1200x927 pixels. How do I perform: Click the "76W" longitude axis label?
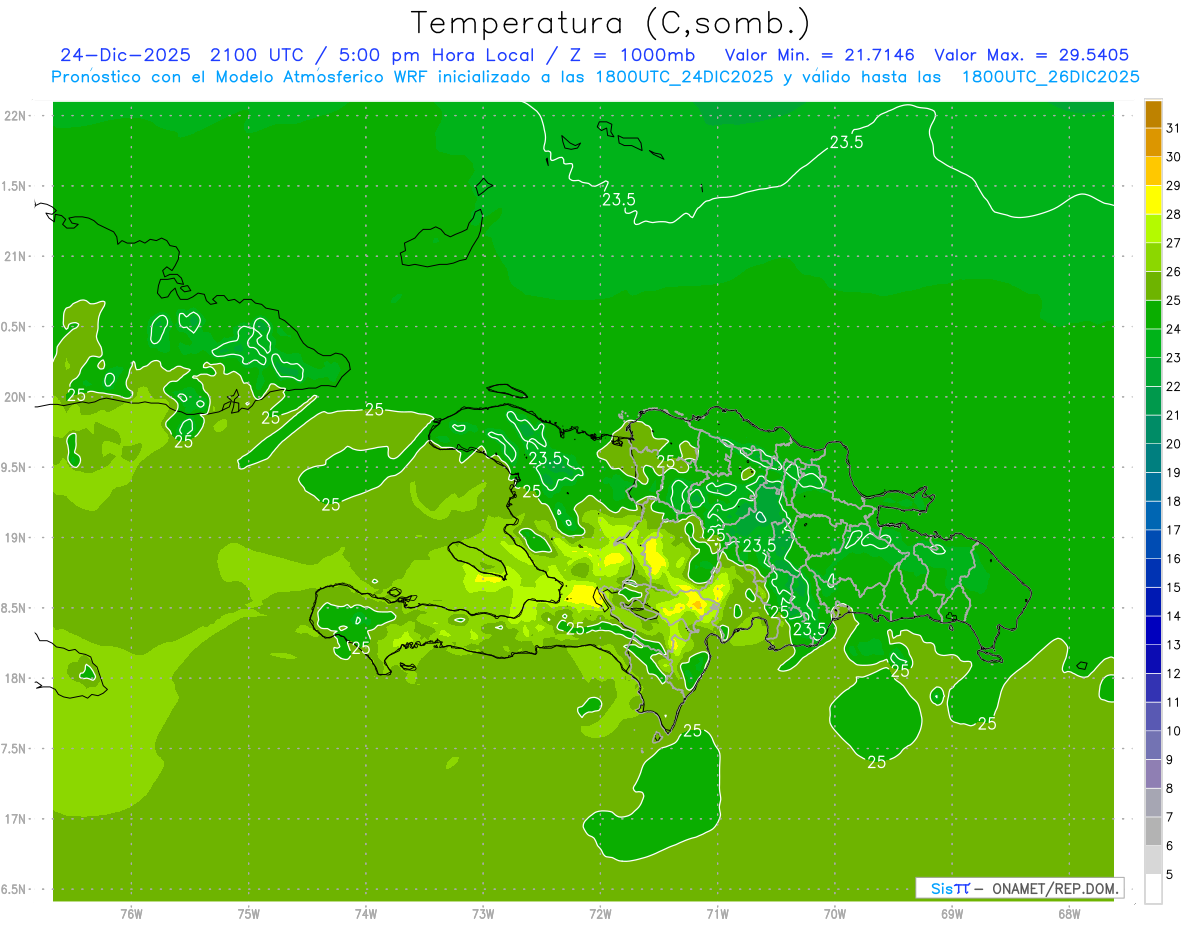coord(131,913)
